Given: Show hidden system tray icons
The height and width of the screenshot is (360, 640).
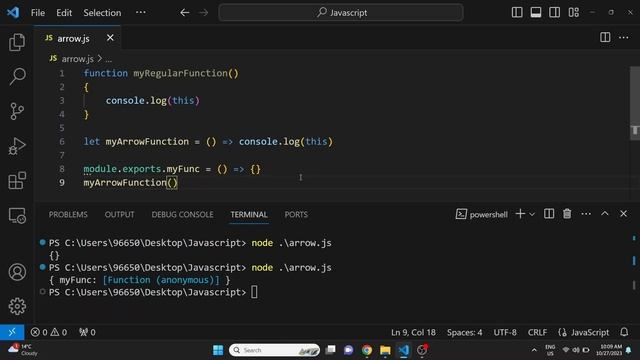Looking at the screenshot, I should click(533, 350).
